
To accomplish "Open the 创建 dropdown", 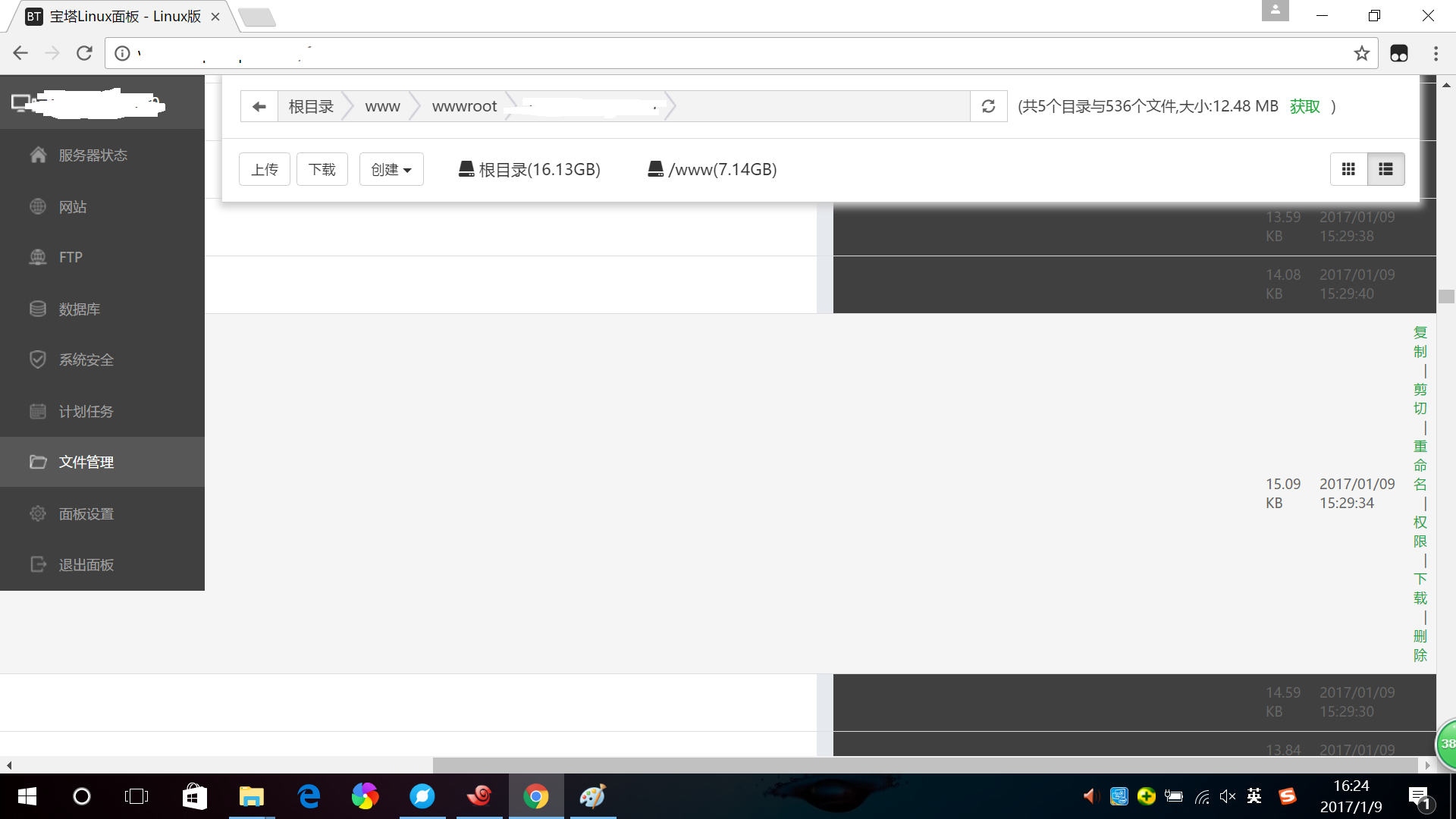I will point(391,169).
